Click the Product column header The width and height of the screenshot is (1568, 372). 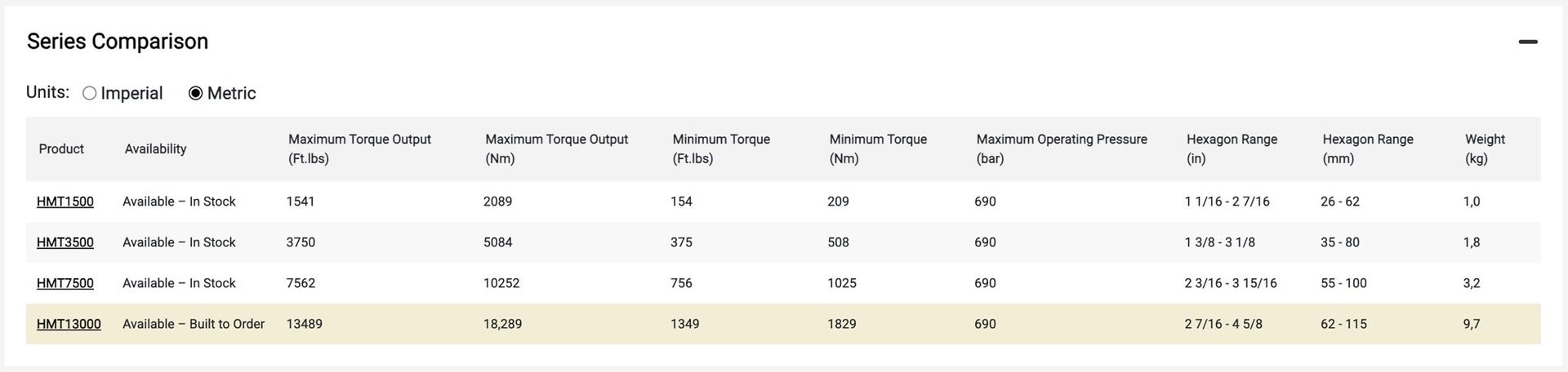61,148
